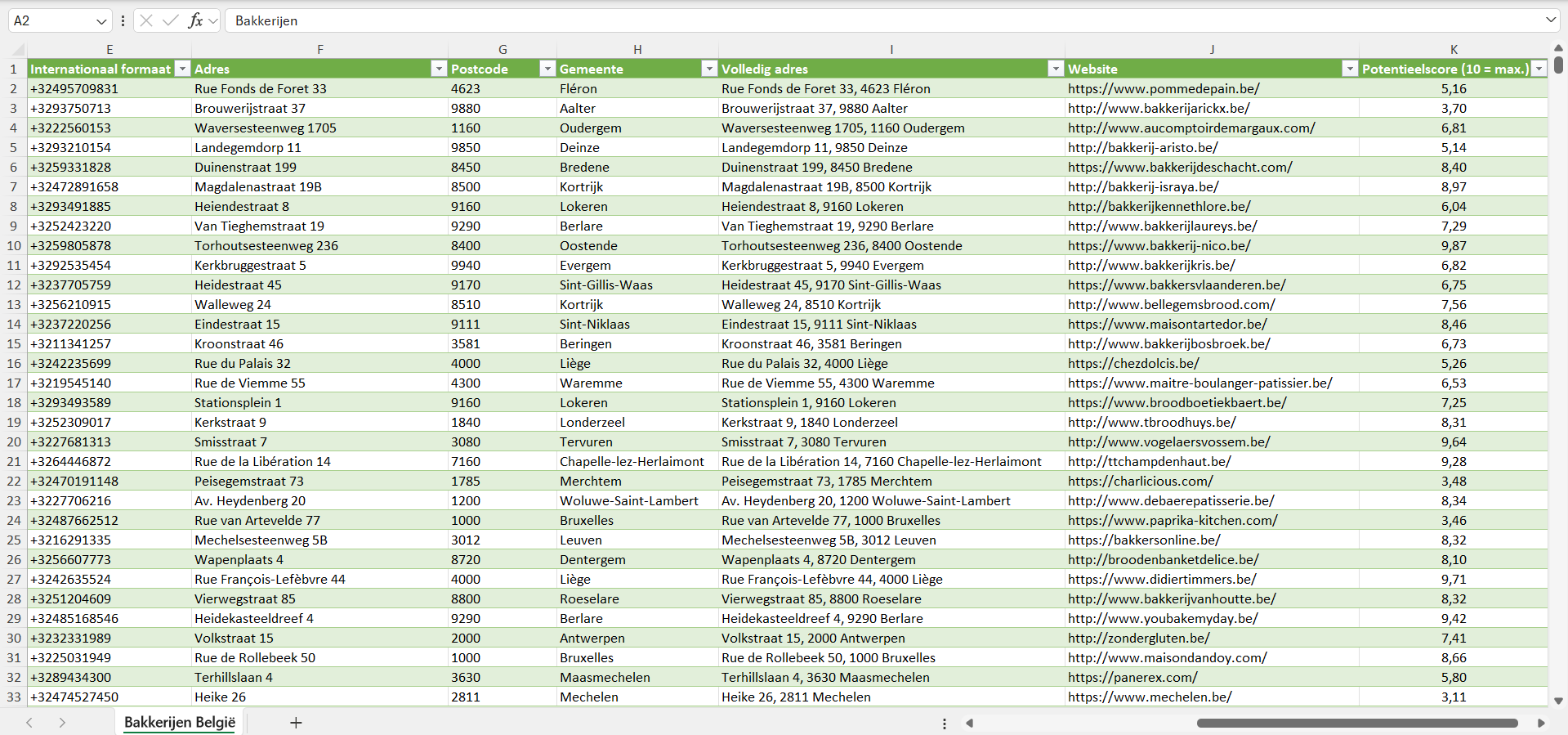Select the Bakkerijen België sheet tab
The height and width of the screenshot is (735, 1568).
click(180, 723)
